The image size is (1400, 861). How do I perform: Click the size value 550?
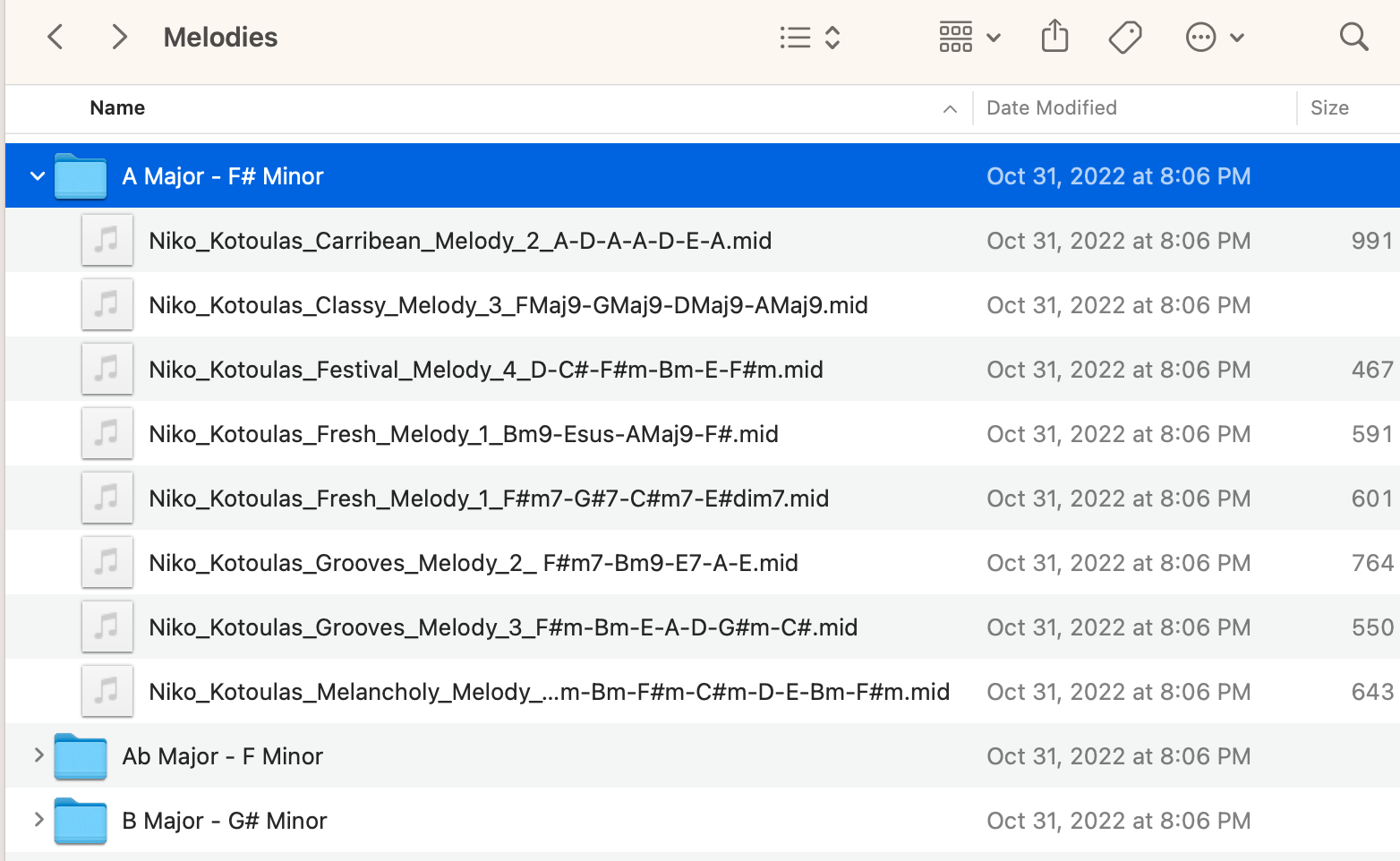click(1372, 627)
